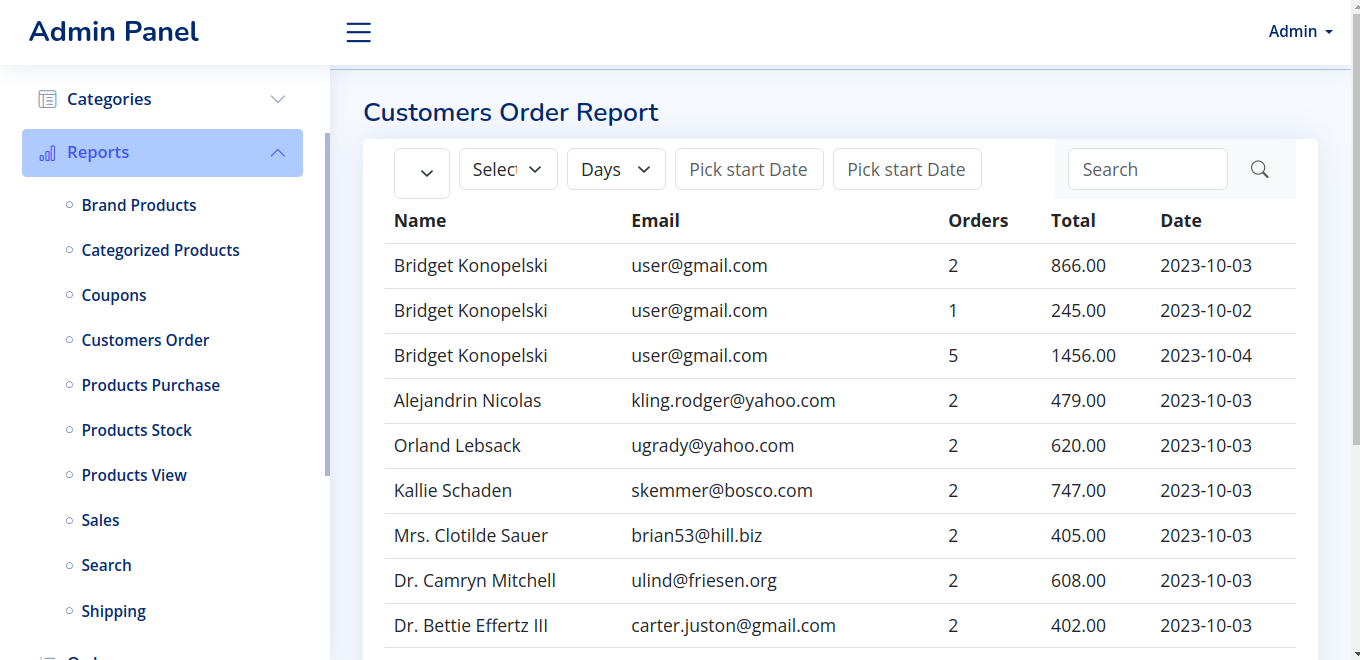The image size is (1360, 660).
Task: Click the bullet icon beside Customers Order
Action: click(68, 340)
